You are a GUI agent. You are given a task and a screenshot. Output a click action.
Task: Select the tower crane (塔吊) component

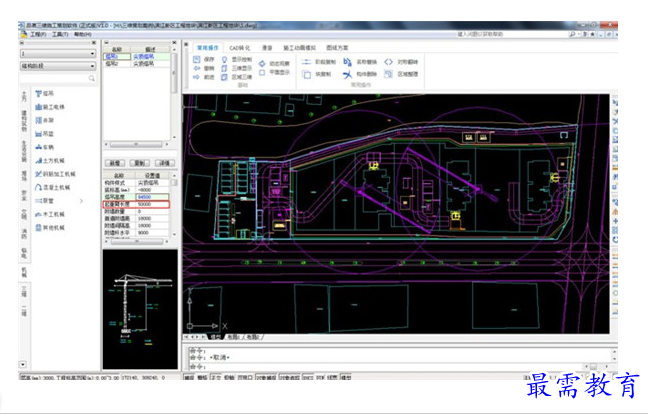(x=45, y=93)
